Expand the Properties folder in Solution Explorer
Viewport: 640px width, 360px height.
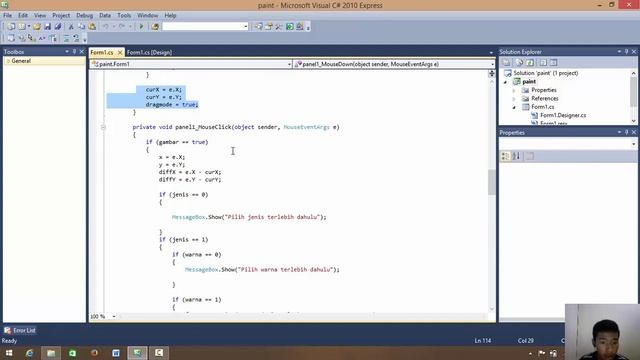pyautogui.click(x=514, y=90)
